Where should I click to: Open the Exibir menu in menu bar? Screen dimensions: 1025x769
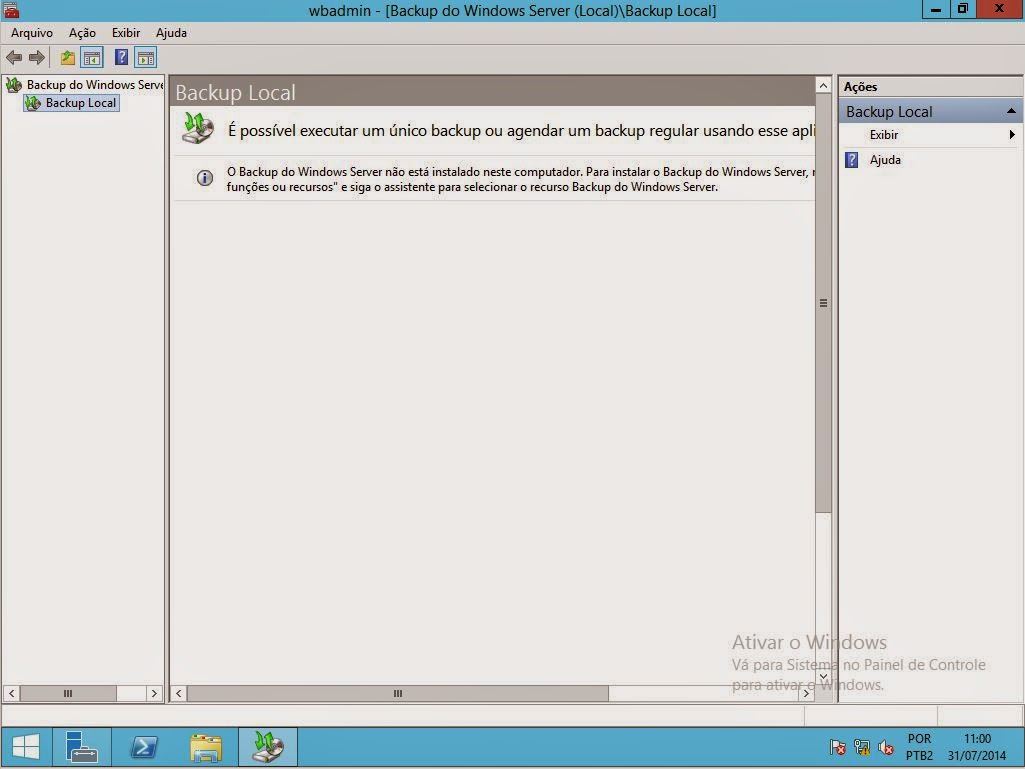126,33
